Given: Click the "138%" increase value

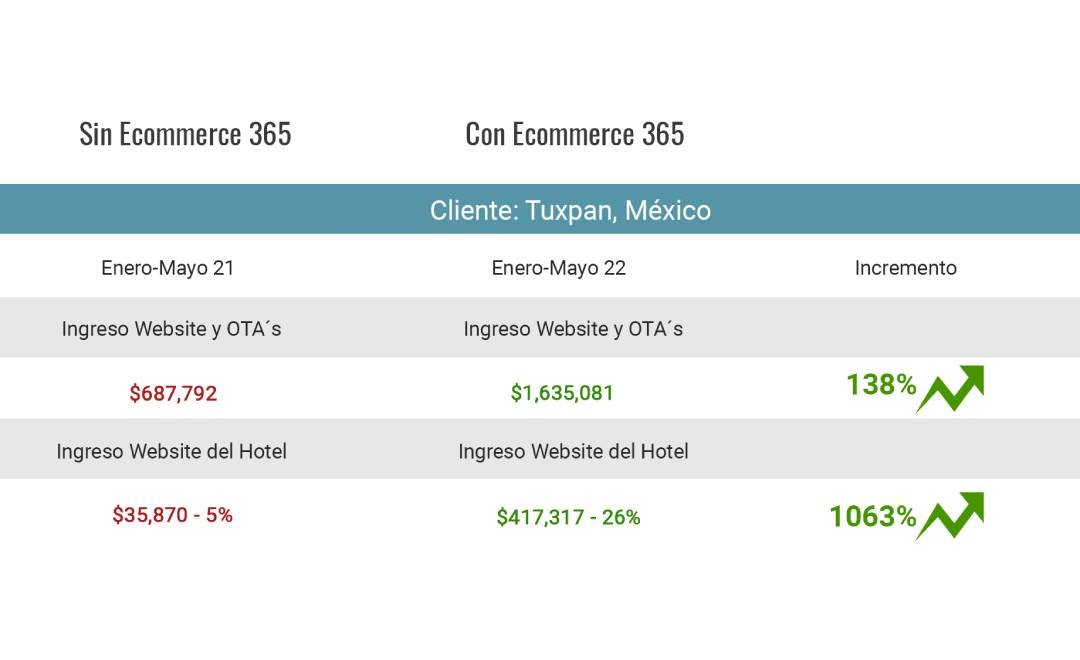Looking at the screenshot, I should pyautogui.click(x=881, y=384).
